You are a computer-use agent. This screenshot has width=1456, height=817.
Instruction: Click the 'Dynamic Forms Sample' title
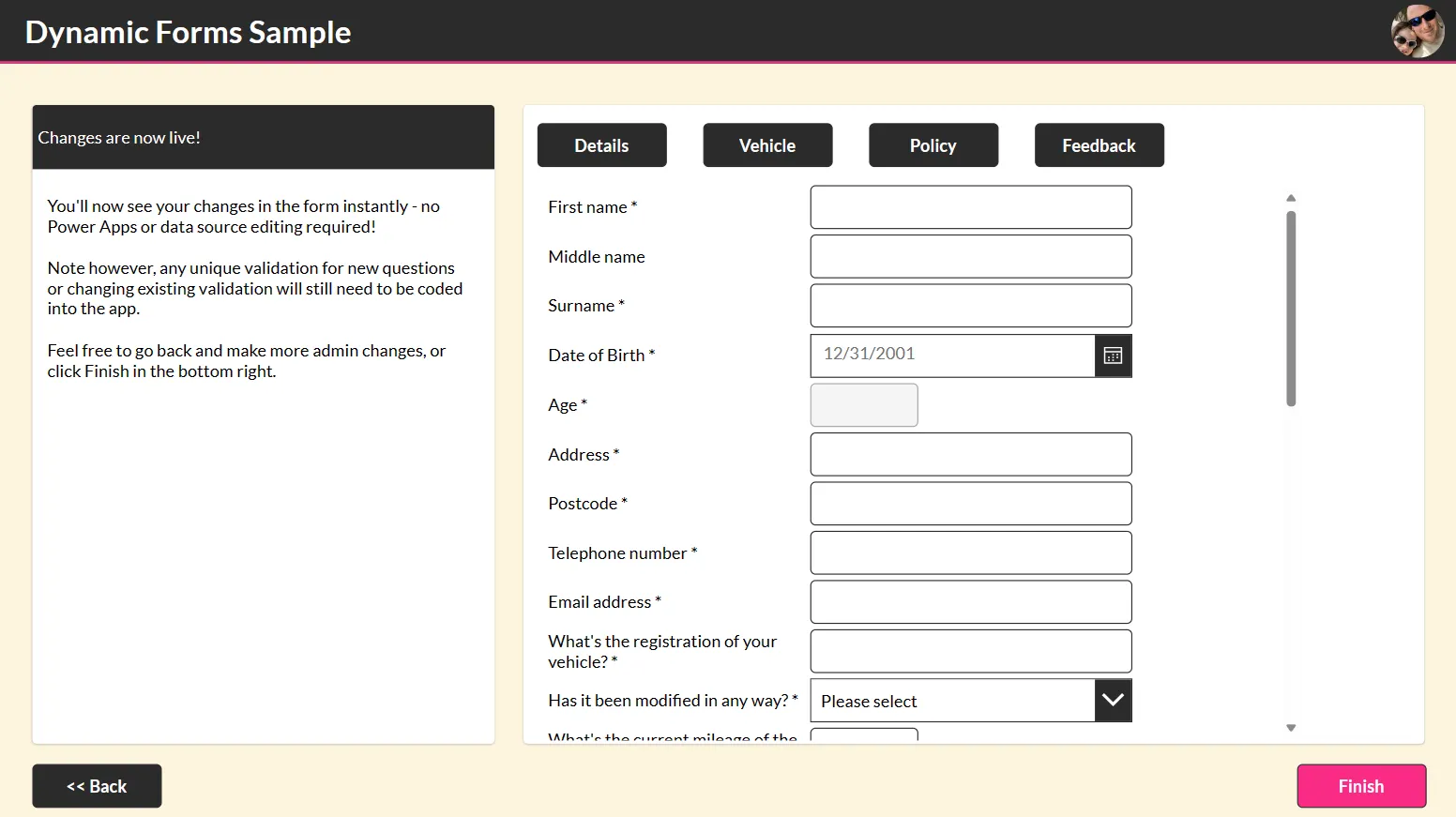coord(188,32)
